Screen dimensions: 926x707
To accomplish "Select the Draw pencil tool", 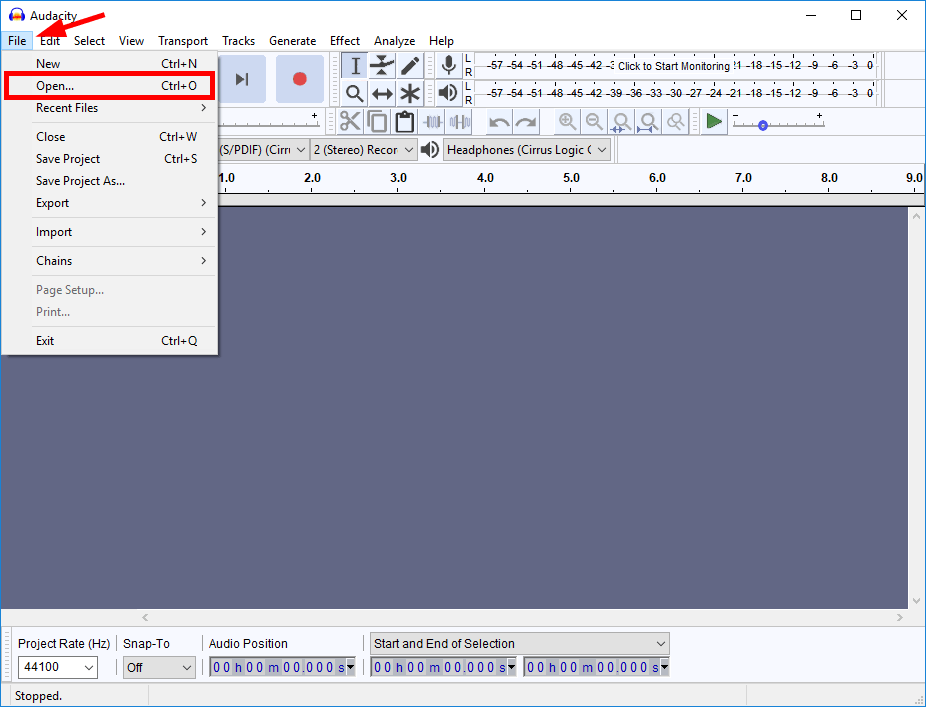I will (409, 66).
